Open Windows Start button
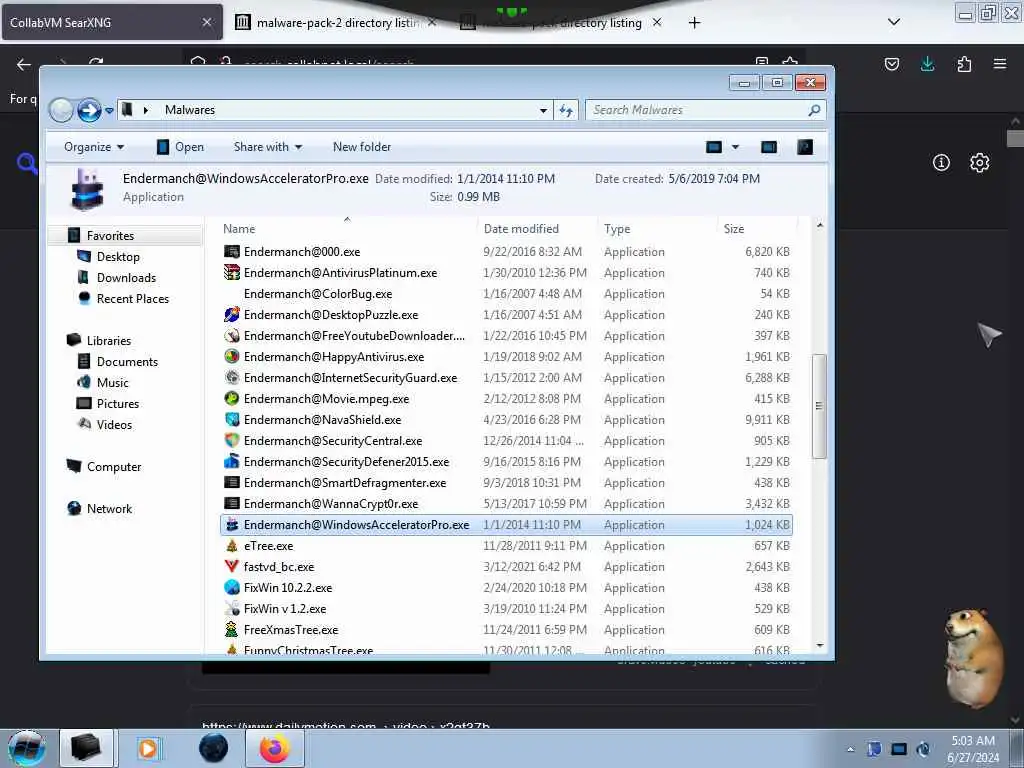Image resolution: width=1024 pixels, height=768 pixels. pos(26,748)
